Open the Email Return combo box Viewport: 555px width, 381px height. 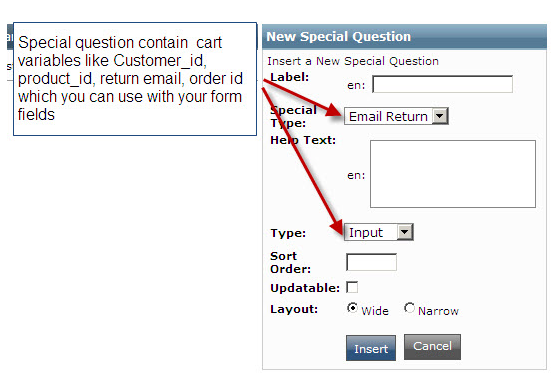tap(396, 116)
